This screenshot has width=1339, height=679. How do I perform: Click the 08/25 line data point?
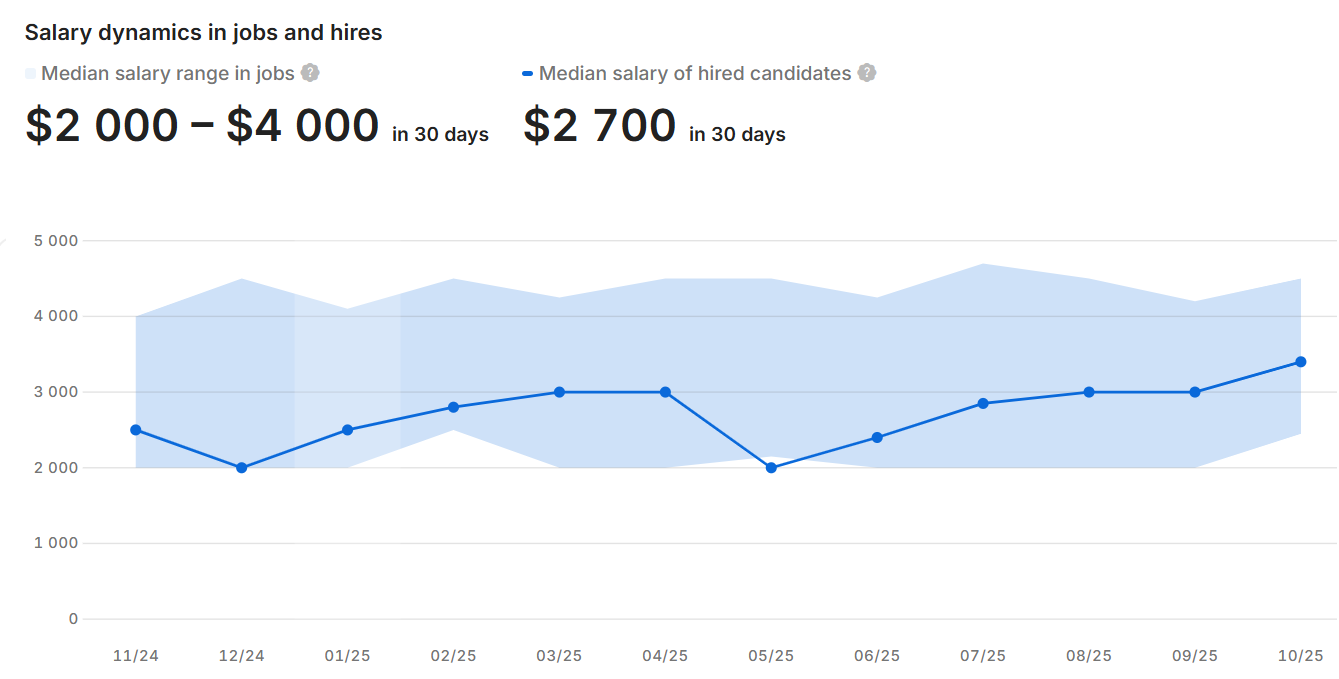(x=1089, y=392)
